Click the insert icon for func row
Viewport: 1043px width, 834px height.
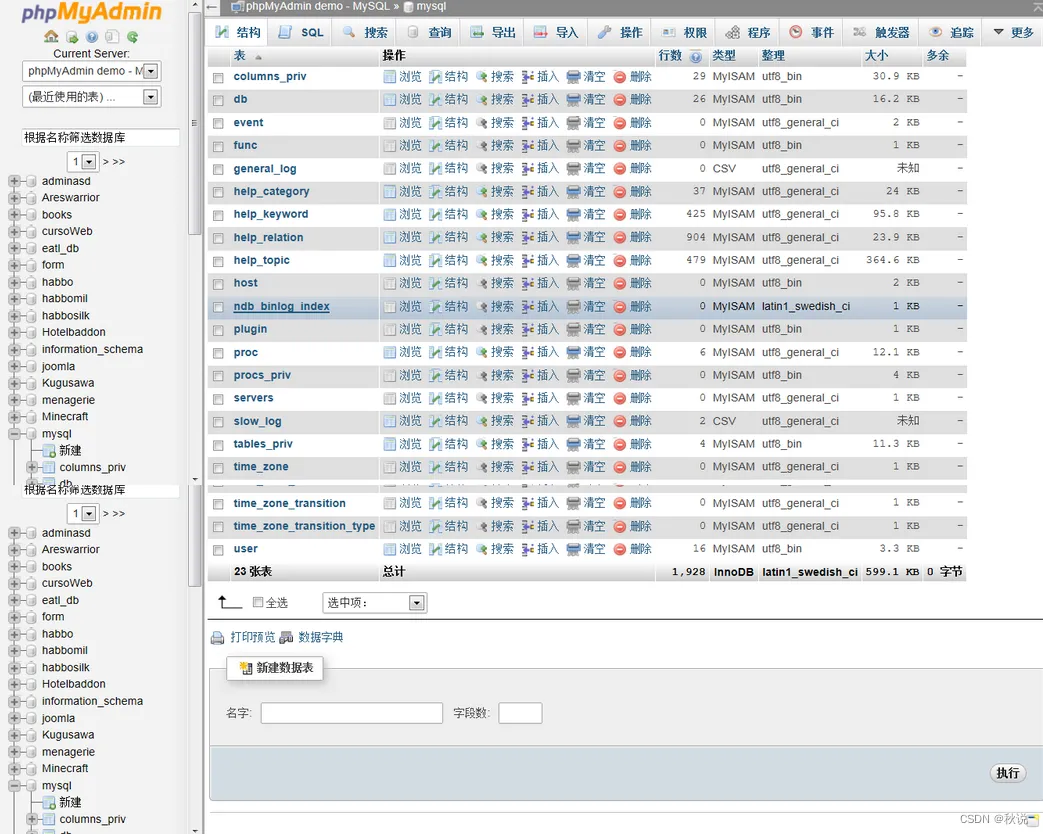click(527, 146)
